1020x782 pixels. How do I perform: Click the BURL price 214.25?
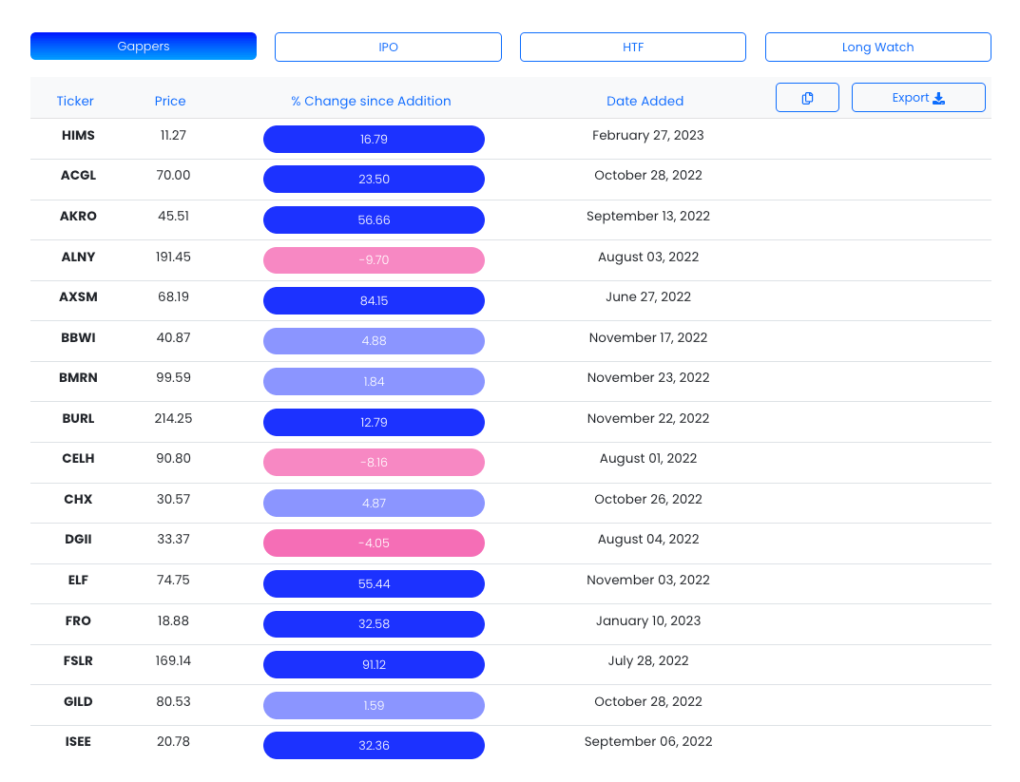click(173, 418)
